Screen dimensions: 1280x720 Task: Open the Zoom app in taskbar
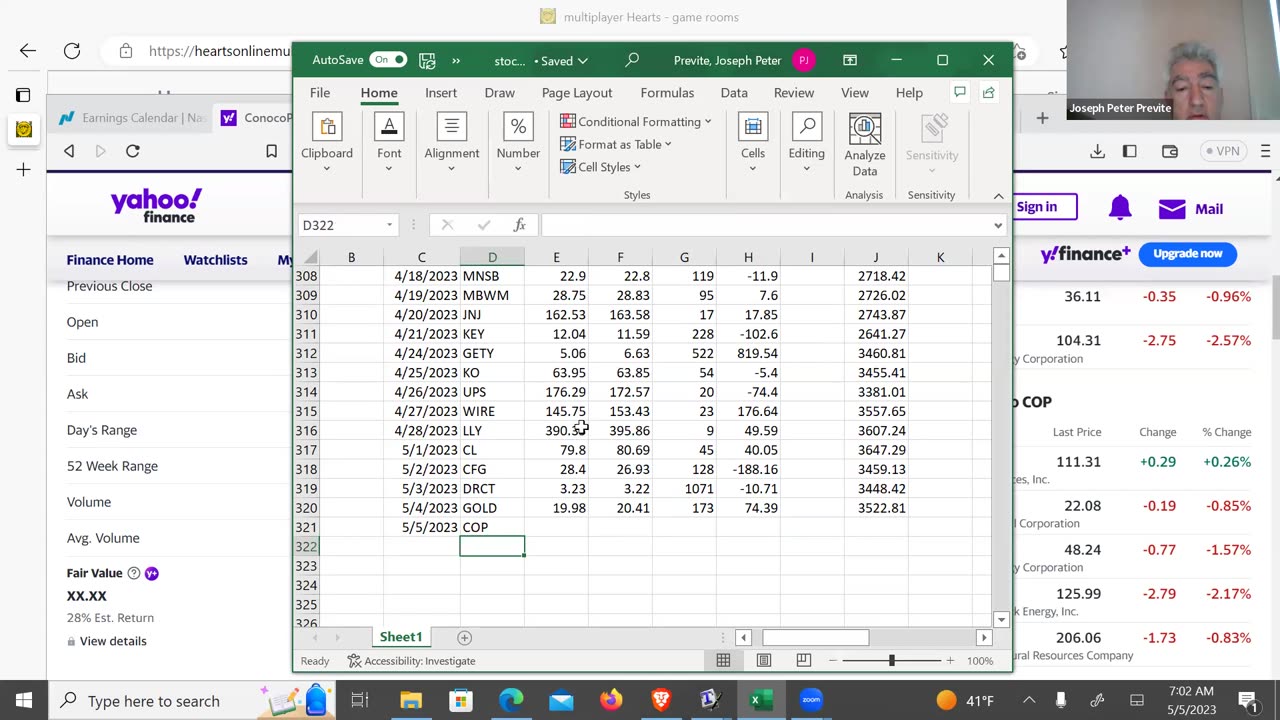(x=811, y=700)
